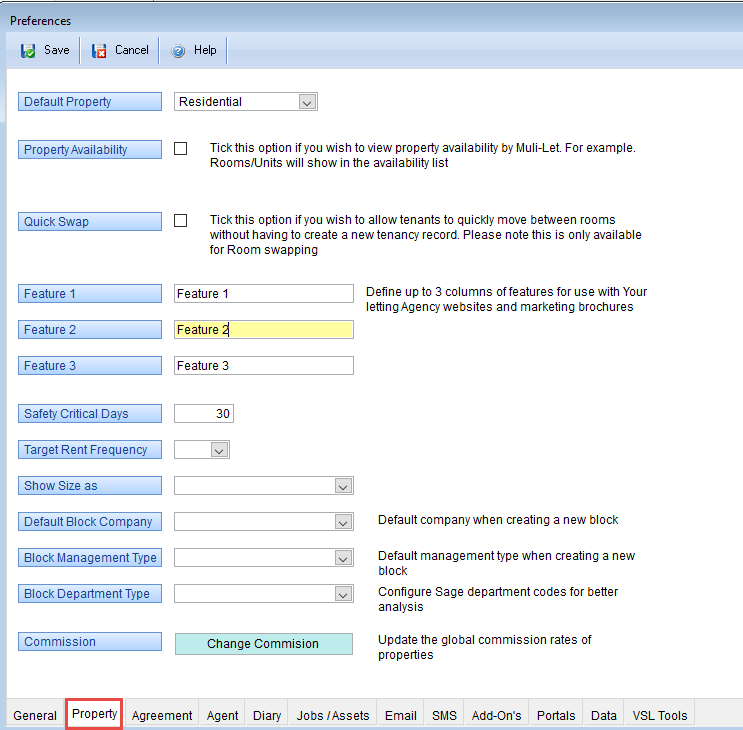Click the Muli-Let availability description text
This screenshot has width=743, height=730.
423,155
